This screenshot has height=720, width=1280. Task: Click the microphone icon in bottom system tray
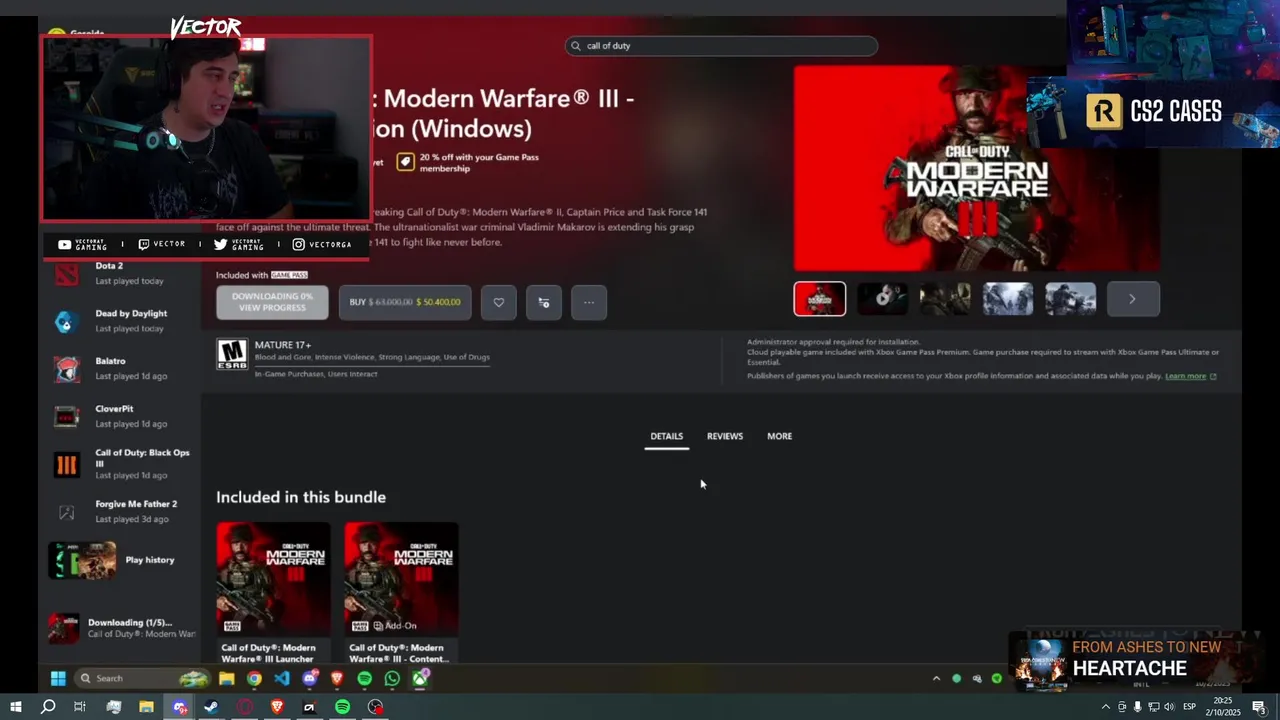pyautogui.click(x=1137, y=707)
